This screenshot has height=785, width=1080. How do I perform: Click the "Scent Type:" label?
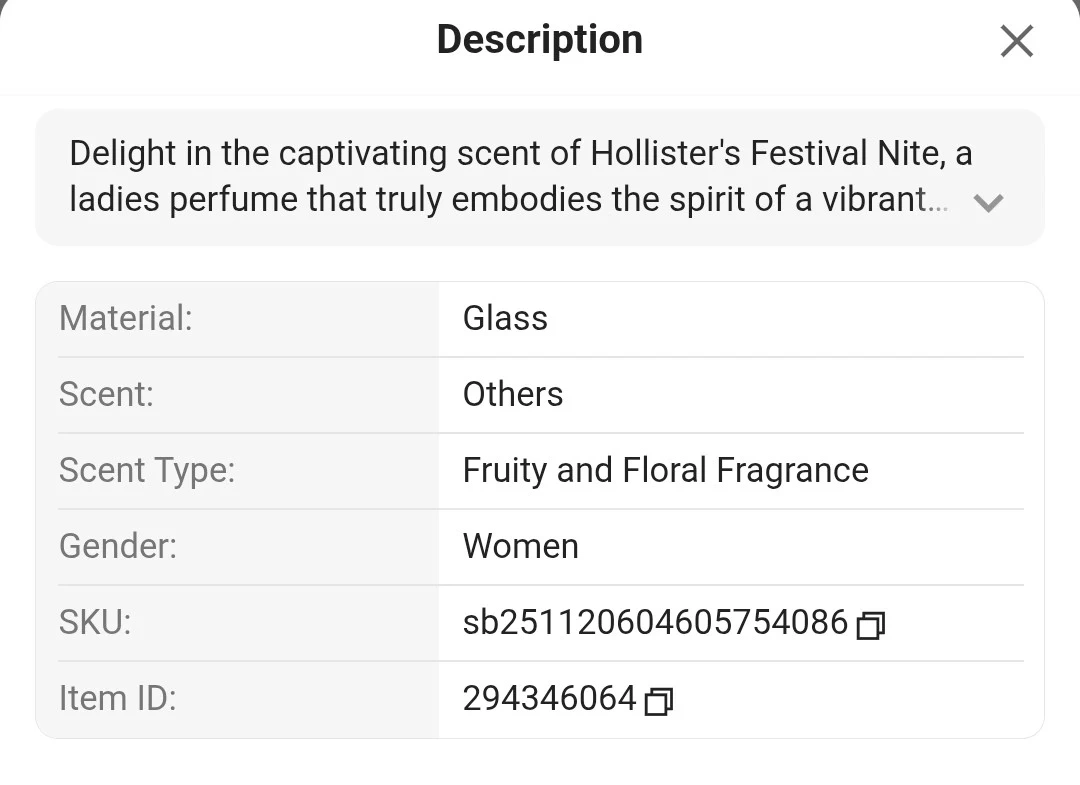(x=146, y=470)
